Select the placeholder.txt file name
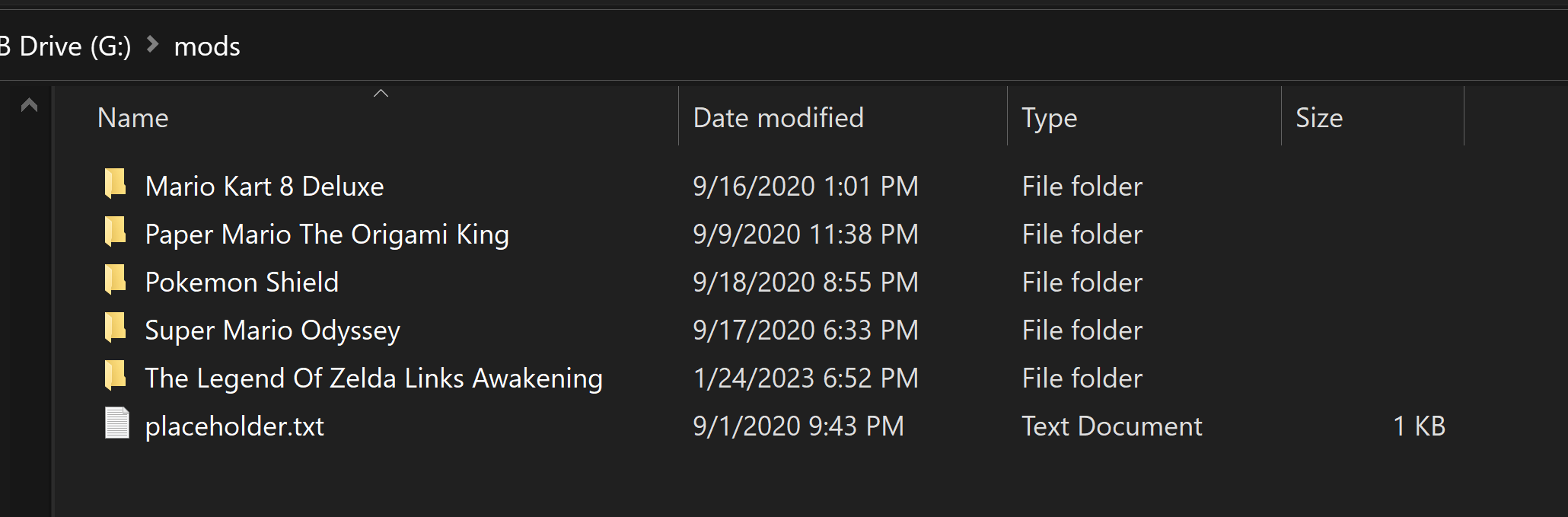The height and width of the screenshot is (517, 1568). [234, 426]
